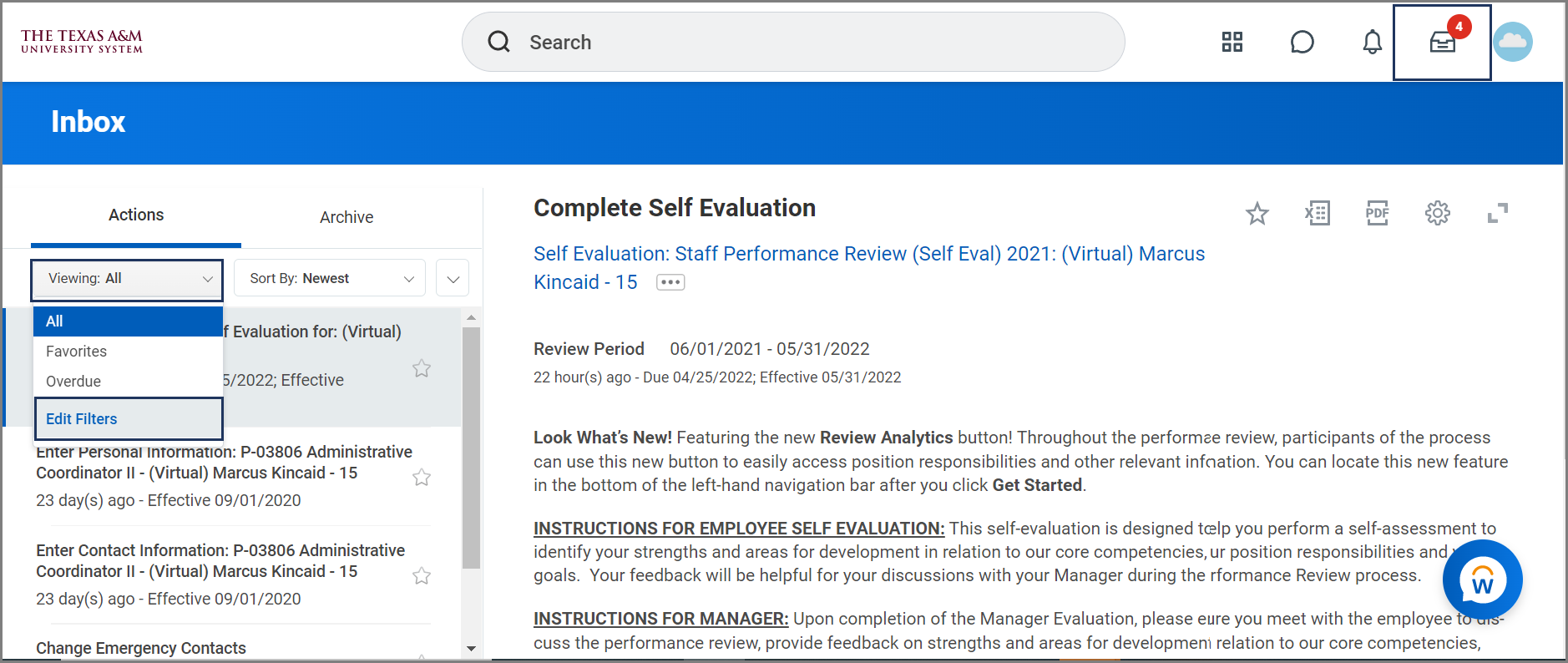Open the inbox tray icon with badge
This screenshot has height=663, width=1568.
1442,42
